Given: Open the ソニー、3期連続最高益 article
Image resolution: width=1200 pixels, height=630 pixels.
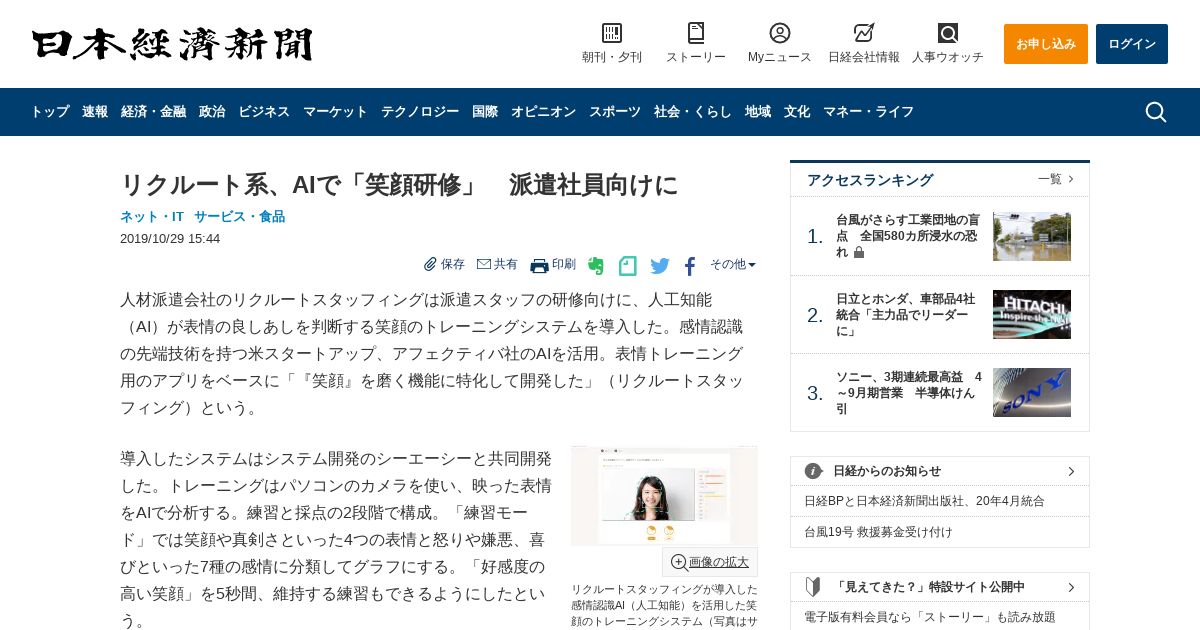Looking at the screenshot, I should [x=909, y=393].
